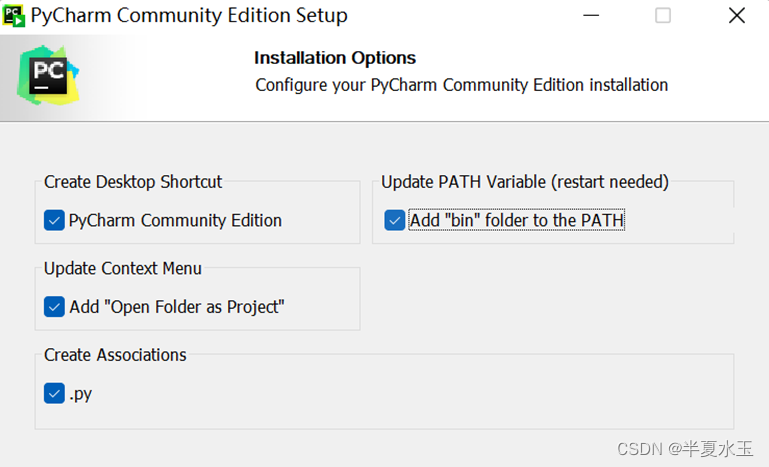Disable the Add "Open Folder as Project" checkbox
This screenshot has width=769, height=467.
[x=54, y=307]
